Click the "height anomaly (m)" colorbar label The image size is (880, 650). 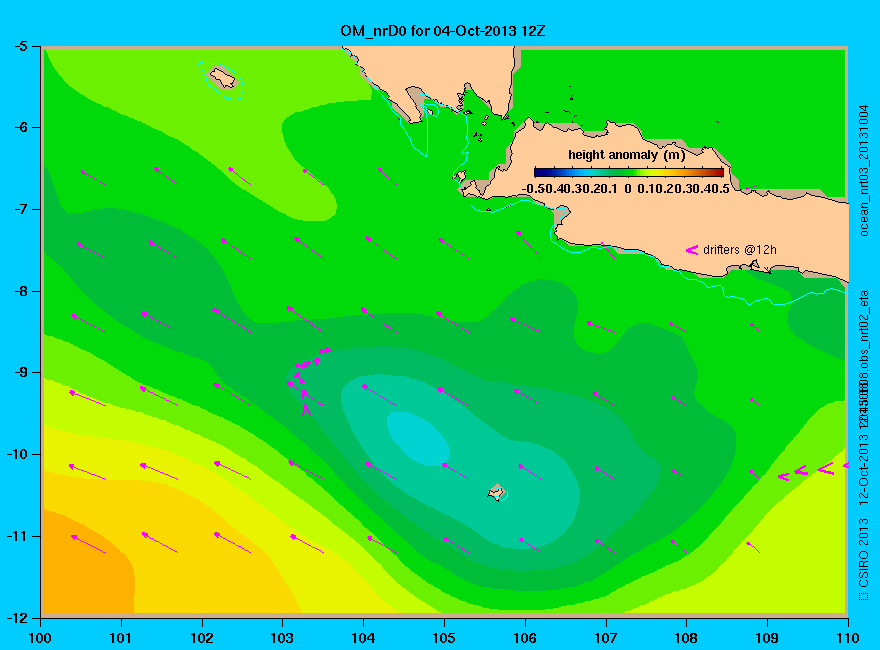pos(626,155)
